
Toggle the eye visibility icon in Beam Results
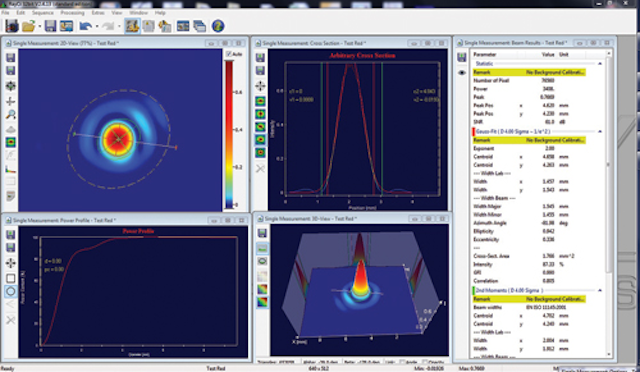pos(462,73)
